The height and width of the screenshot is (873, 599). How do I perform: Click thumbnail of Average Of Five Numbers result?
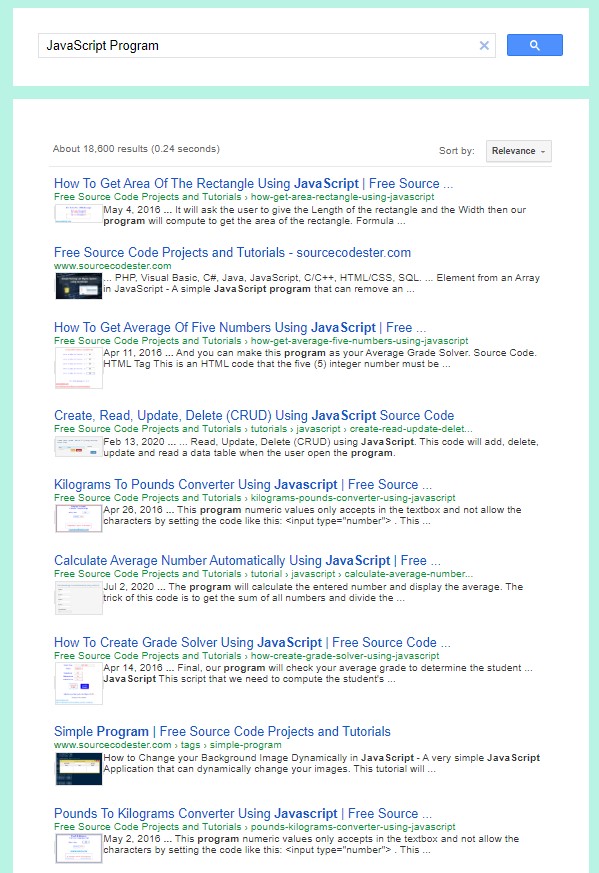click(x=78, y=367)
